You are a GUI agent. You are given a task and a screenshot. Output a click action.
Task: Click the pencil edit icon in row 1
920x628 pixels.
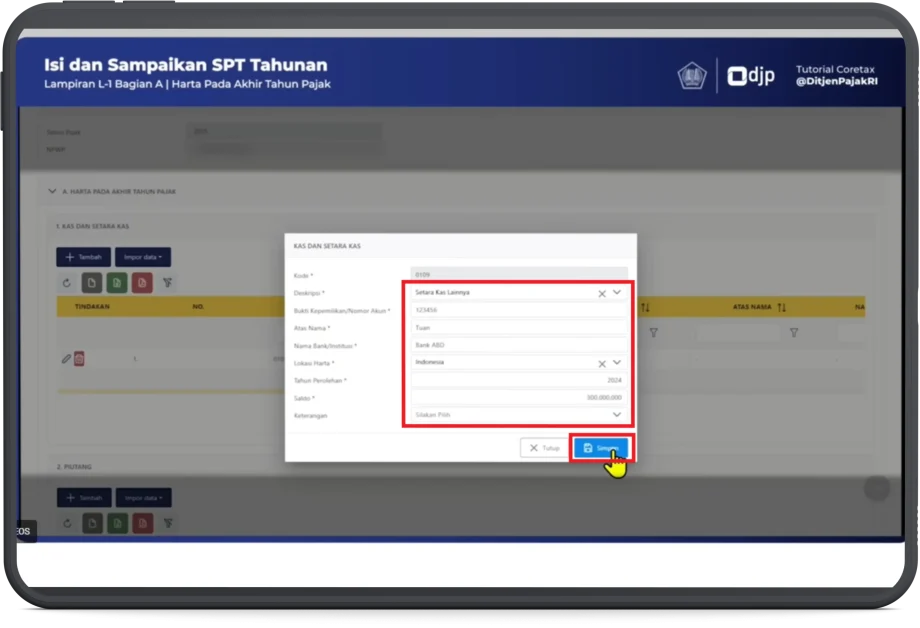pyautogui.click(x=66, y=359)
